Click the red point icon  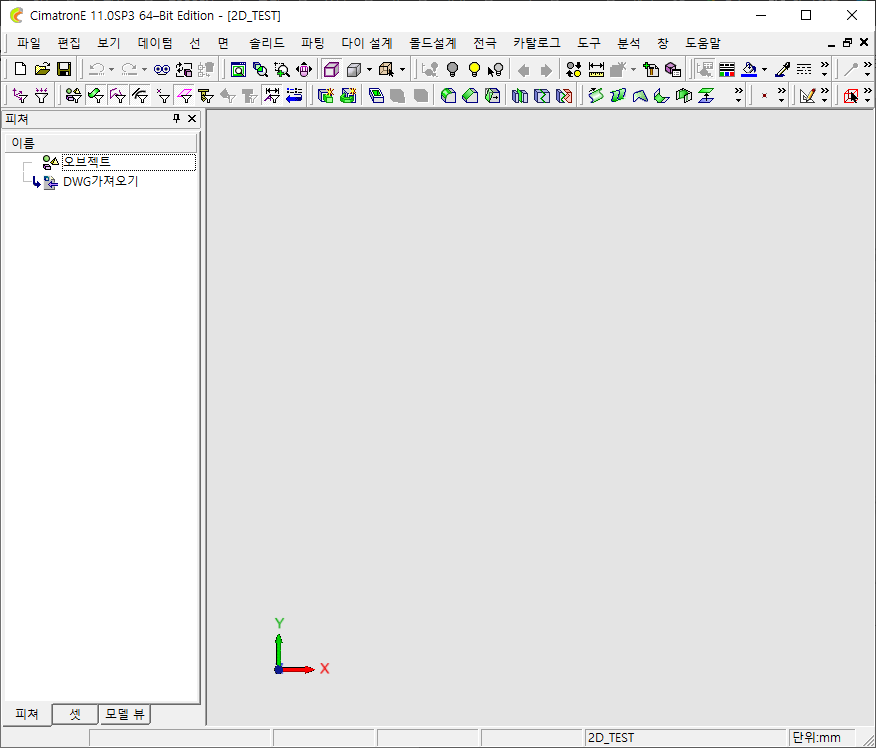coord(764,96)
